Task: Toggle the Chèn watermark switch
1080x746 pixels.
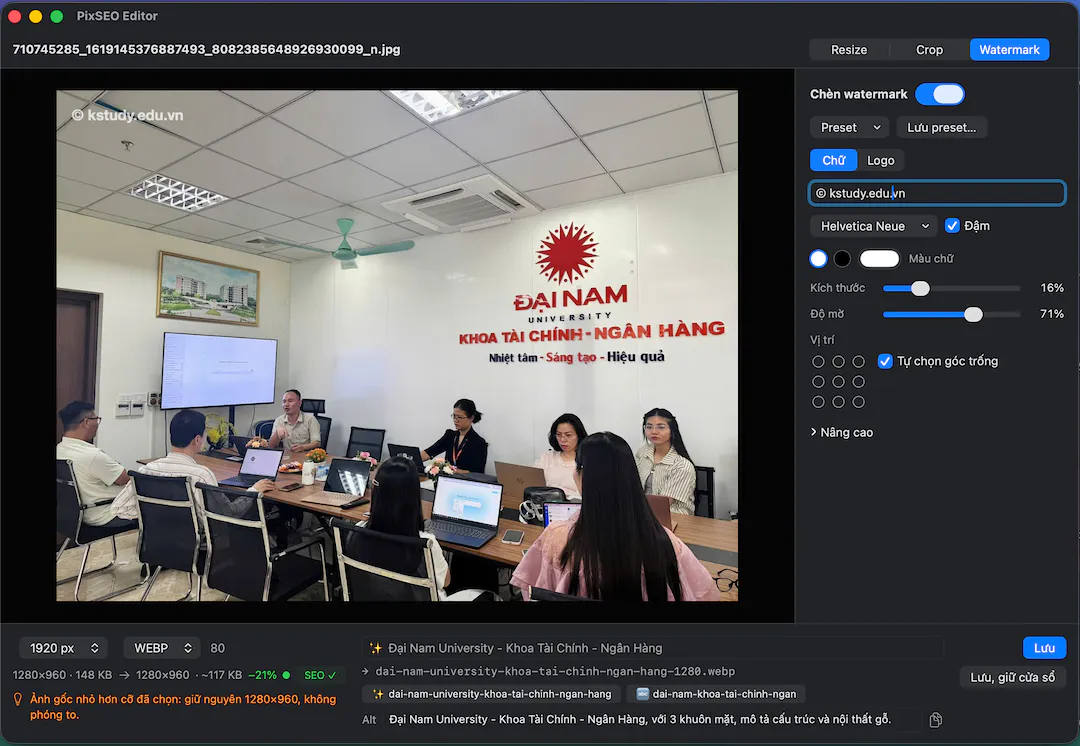Action: click(939, 94)
